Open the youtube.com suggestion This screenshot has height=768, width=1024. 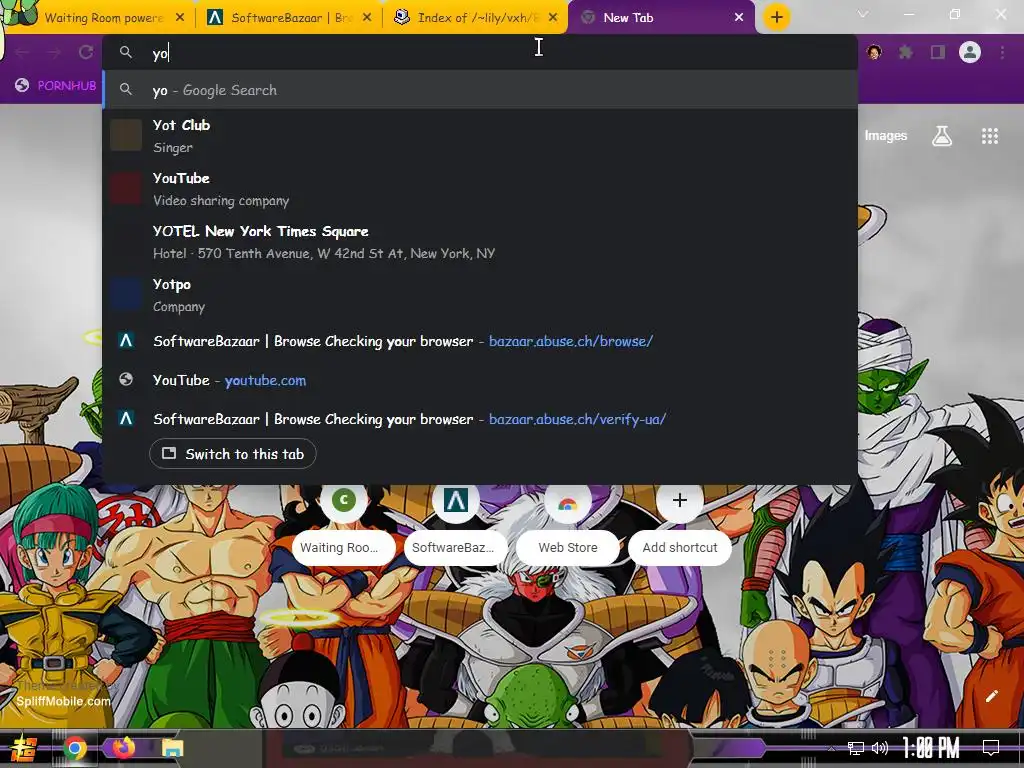point(480,380)
